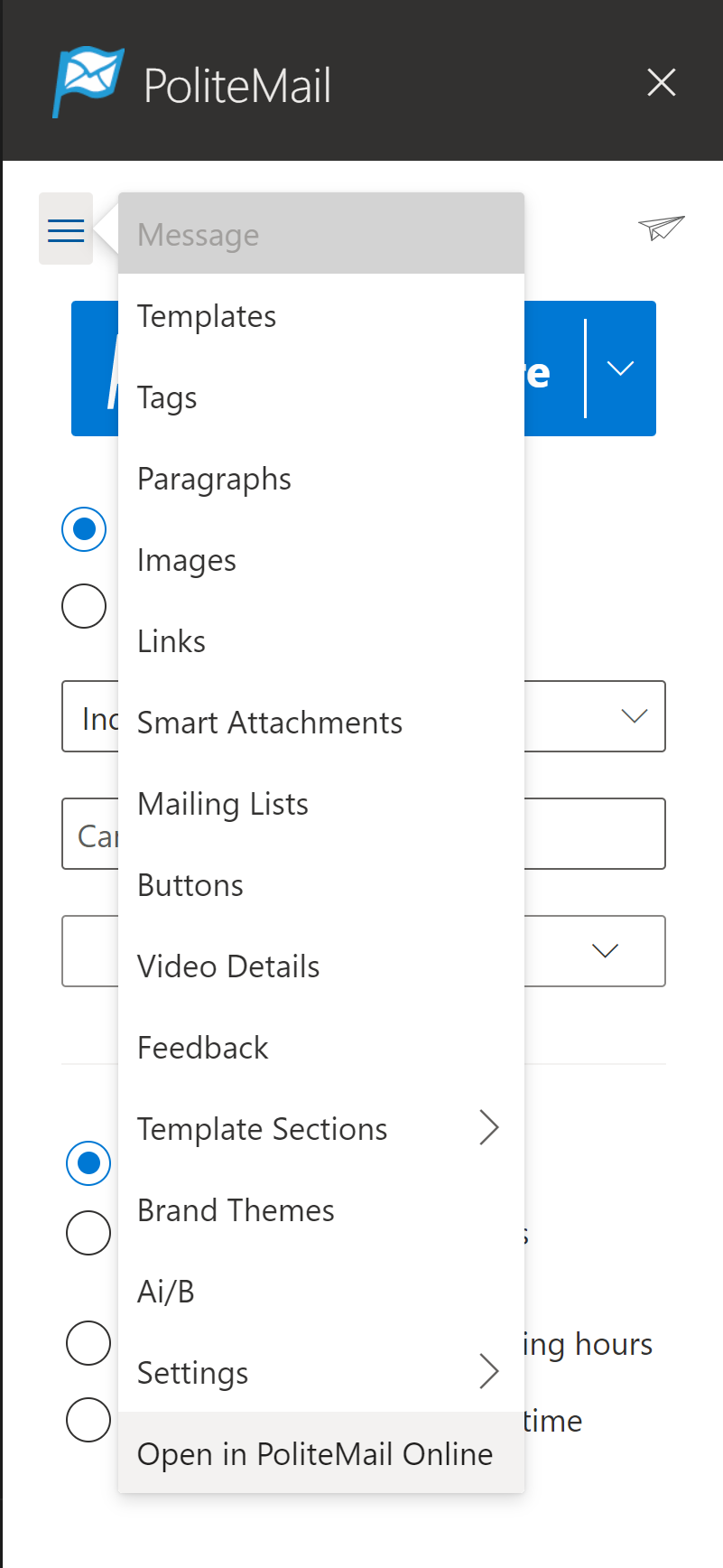Viewport: 723px width, 1568px height.
Task: Choose Smart Attachments menu item
Action: (270, 723)
